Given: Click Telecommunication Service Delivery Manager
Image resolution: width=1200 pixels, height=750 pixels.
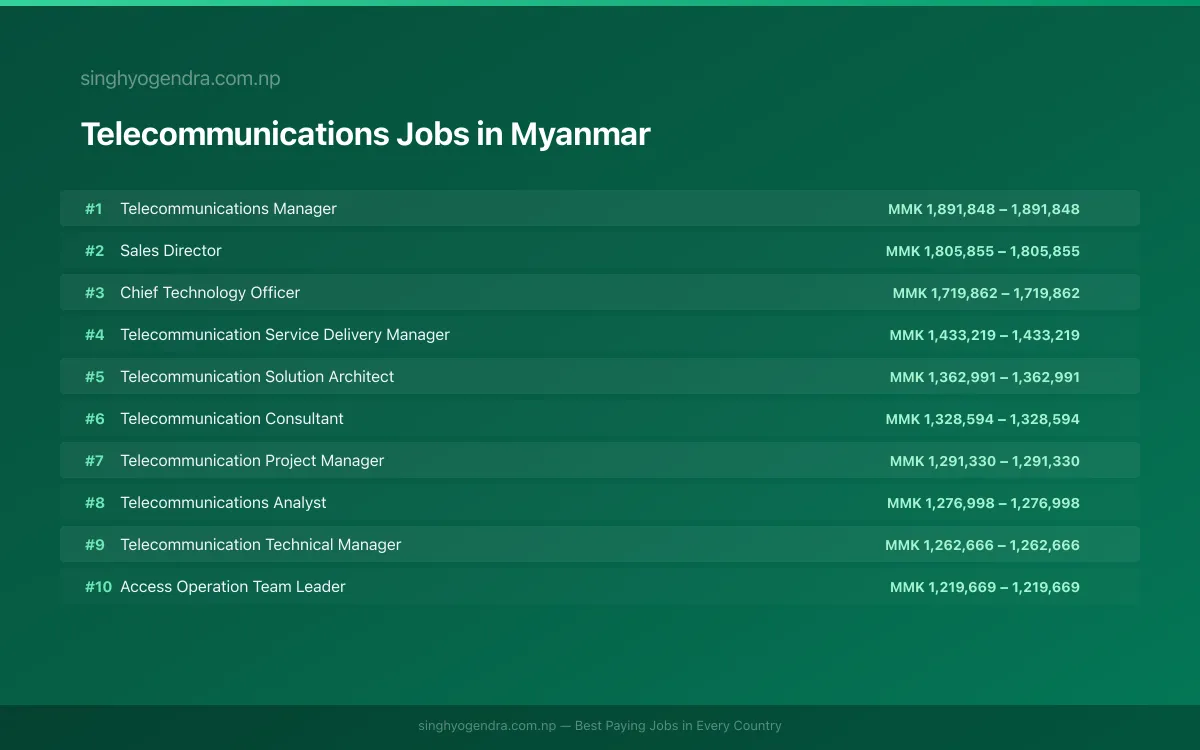Looking at the screenshot, I should coord(285,335).
